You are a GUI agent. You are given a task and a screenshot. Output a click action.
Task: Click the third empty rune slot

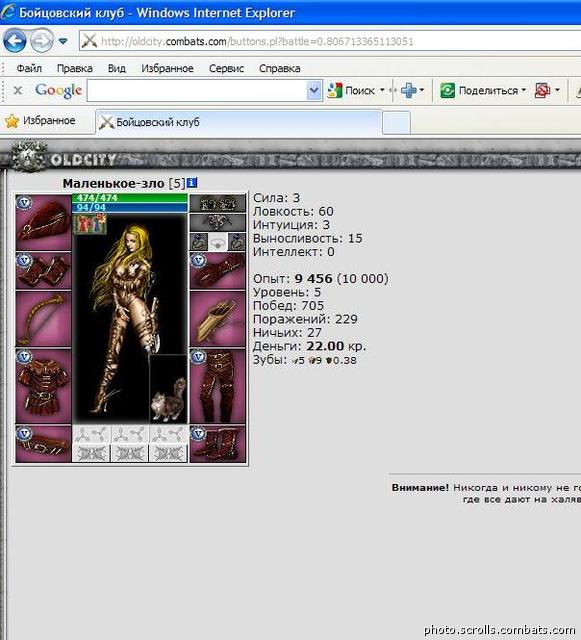click(x=168, y=434)
